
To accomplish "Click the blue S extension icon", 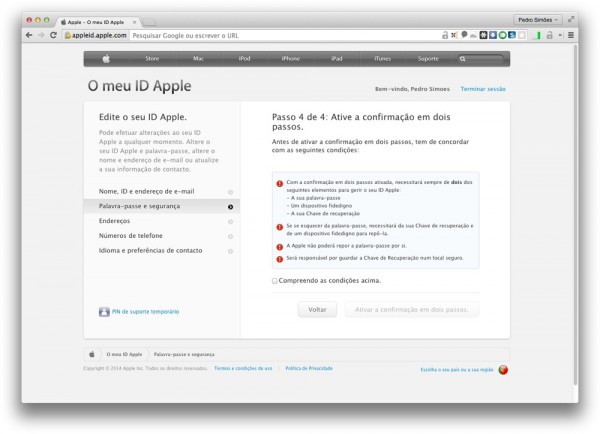I will tap(512, 35).
